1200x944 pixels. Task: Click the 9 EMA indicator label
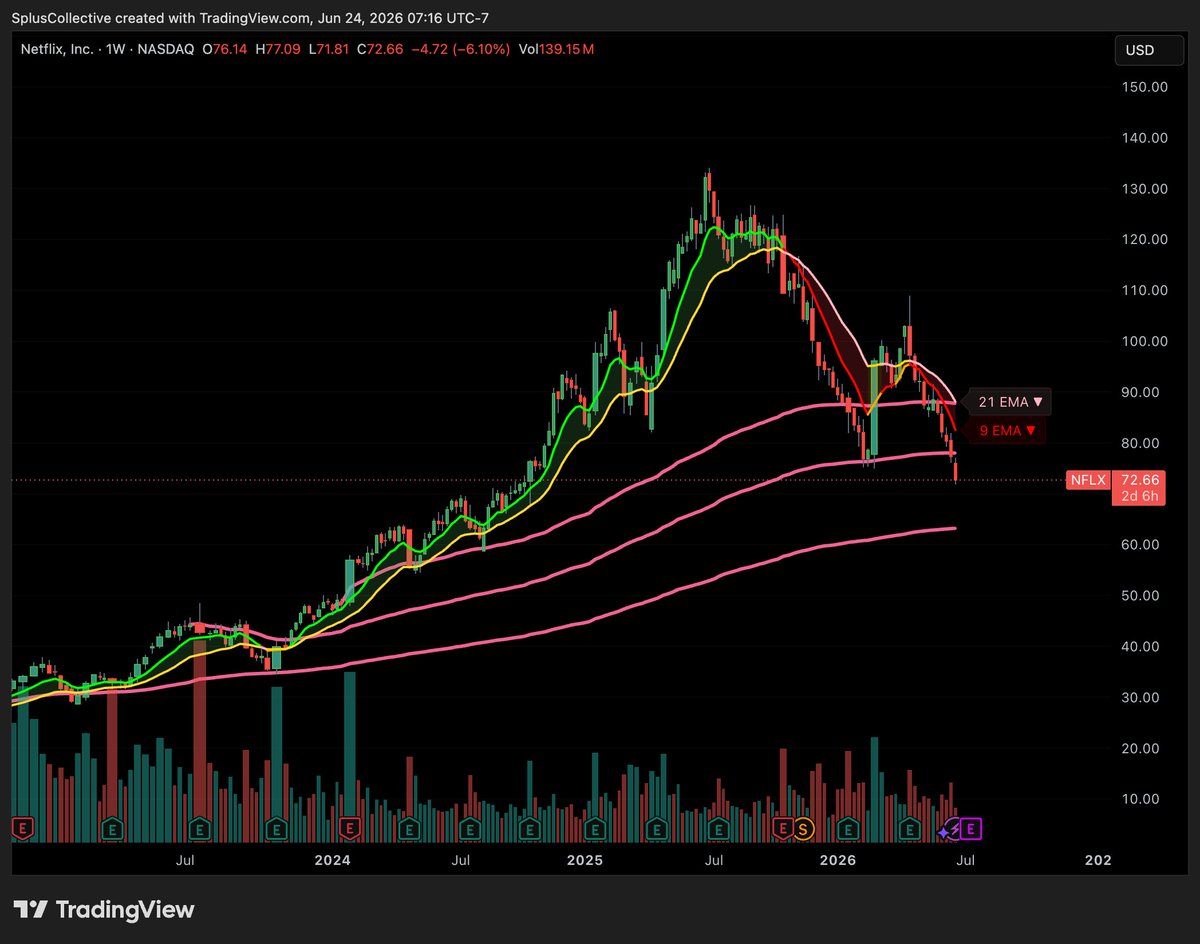point(1006,431)
